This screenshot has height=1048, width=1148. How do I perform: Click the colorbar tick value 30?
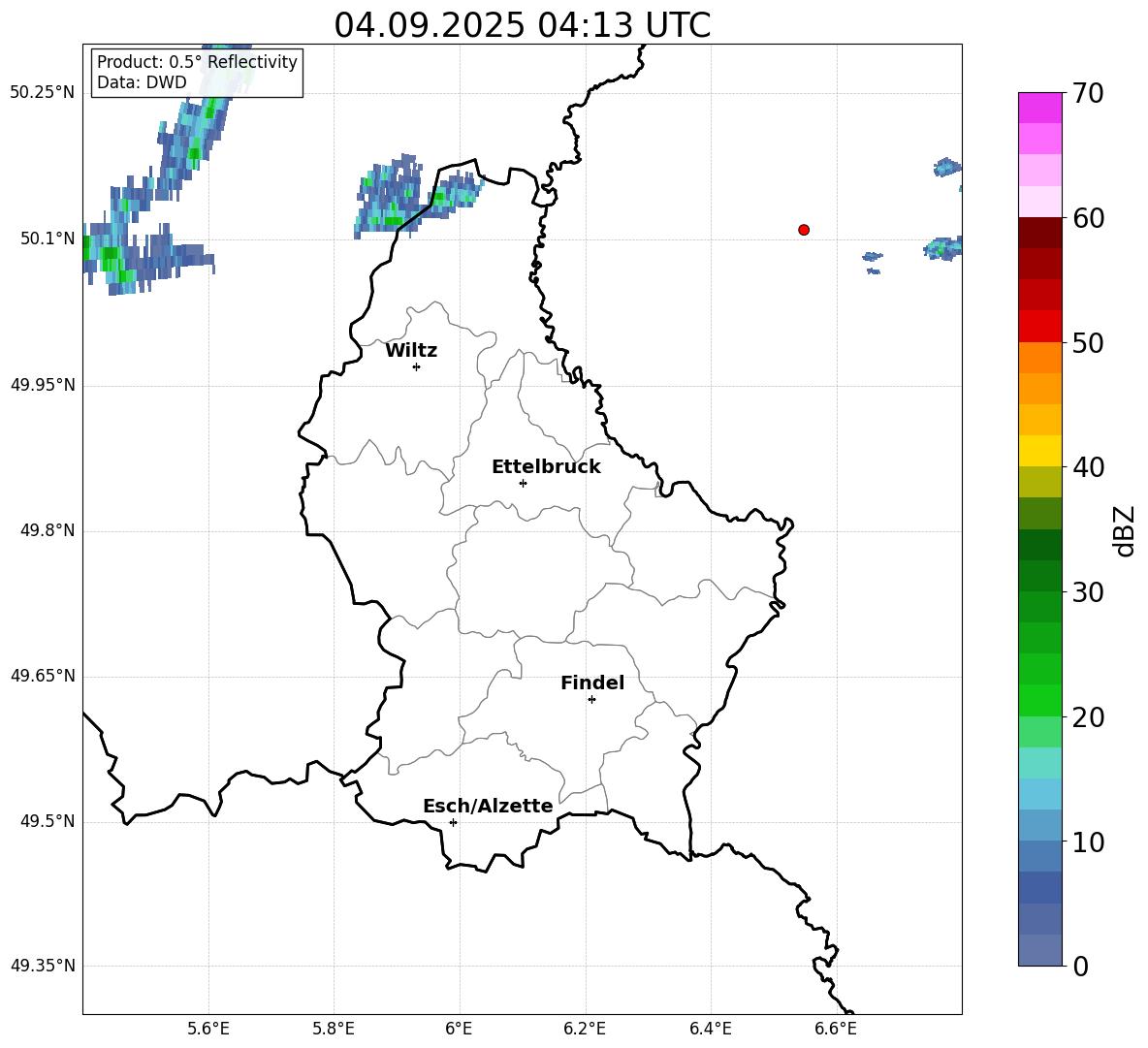[x=1088, y=592]
